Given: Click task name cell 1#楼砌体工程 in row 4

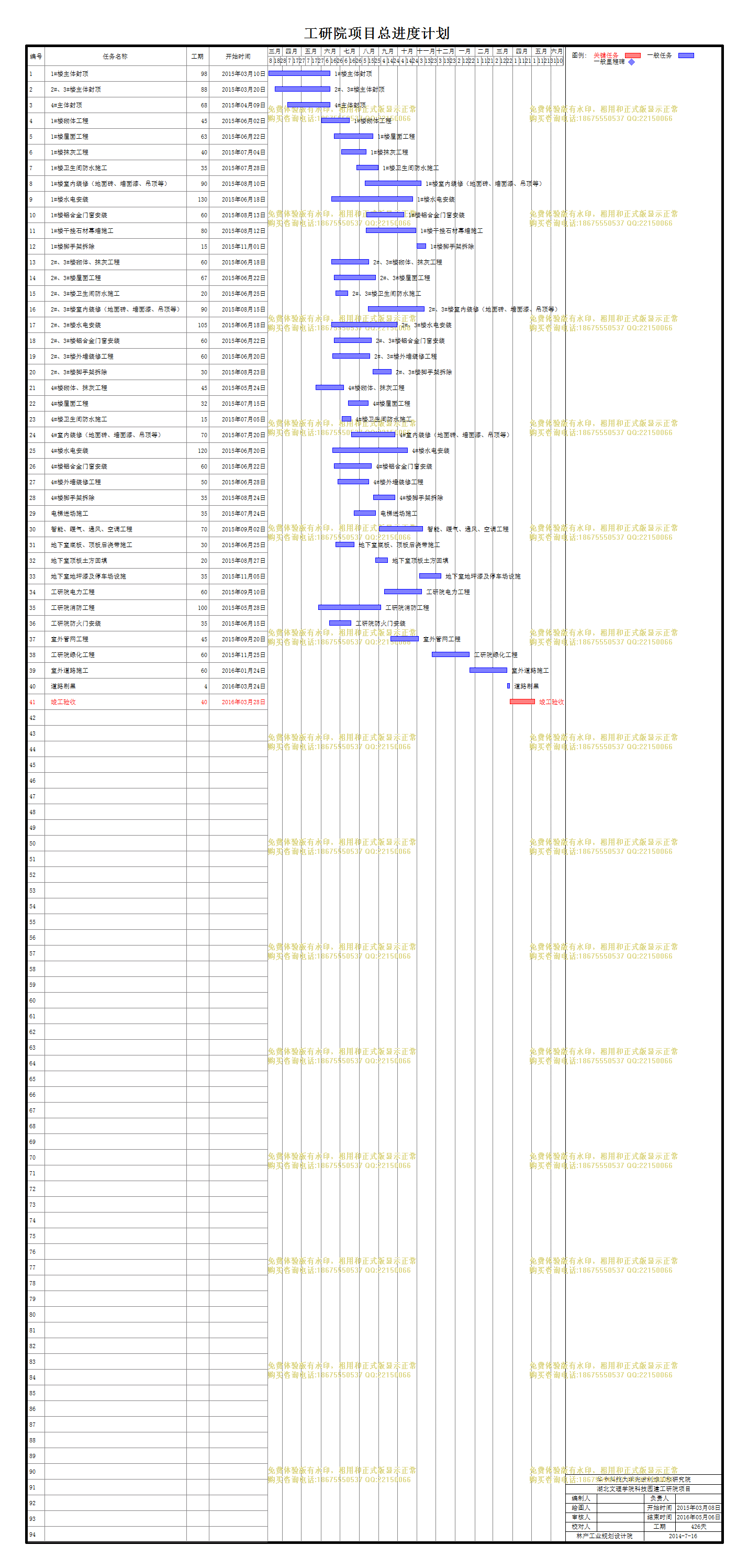Looking at the screenshot, I should tap(115, 121).
